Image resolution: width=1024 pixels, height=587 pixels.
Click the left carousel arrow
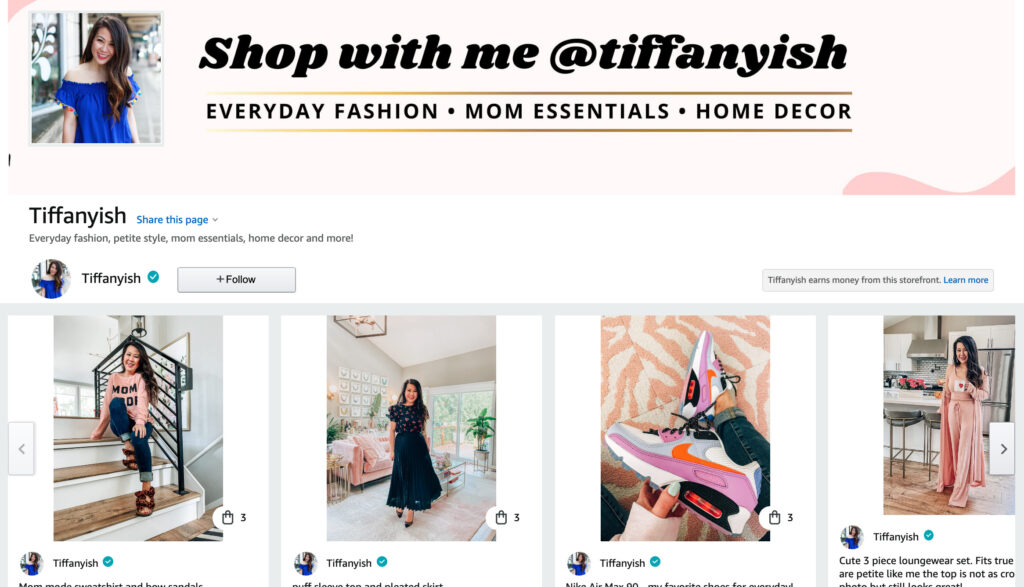pos(21,449)
